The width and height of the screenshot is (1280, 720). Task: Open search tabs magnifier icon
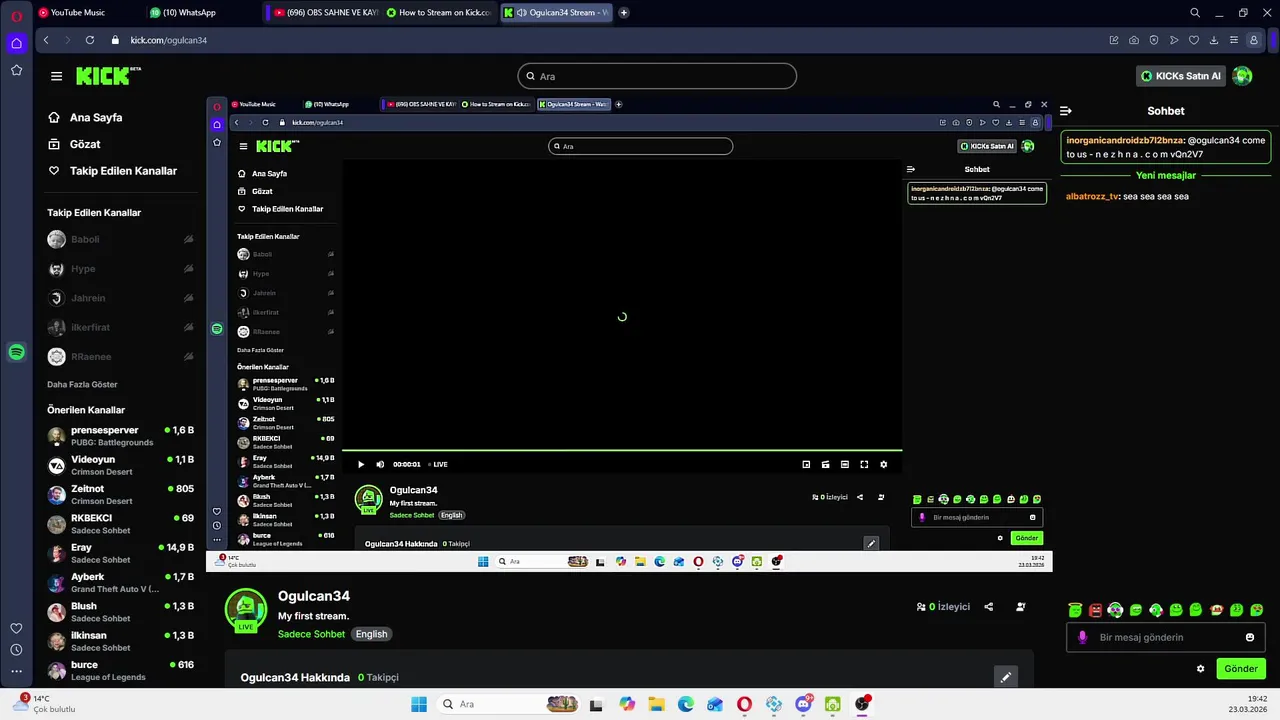click(1195, 13)
